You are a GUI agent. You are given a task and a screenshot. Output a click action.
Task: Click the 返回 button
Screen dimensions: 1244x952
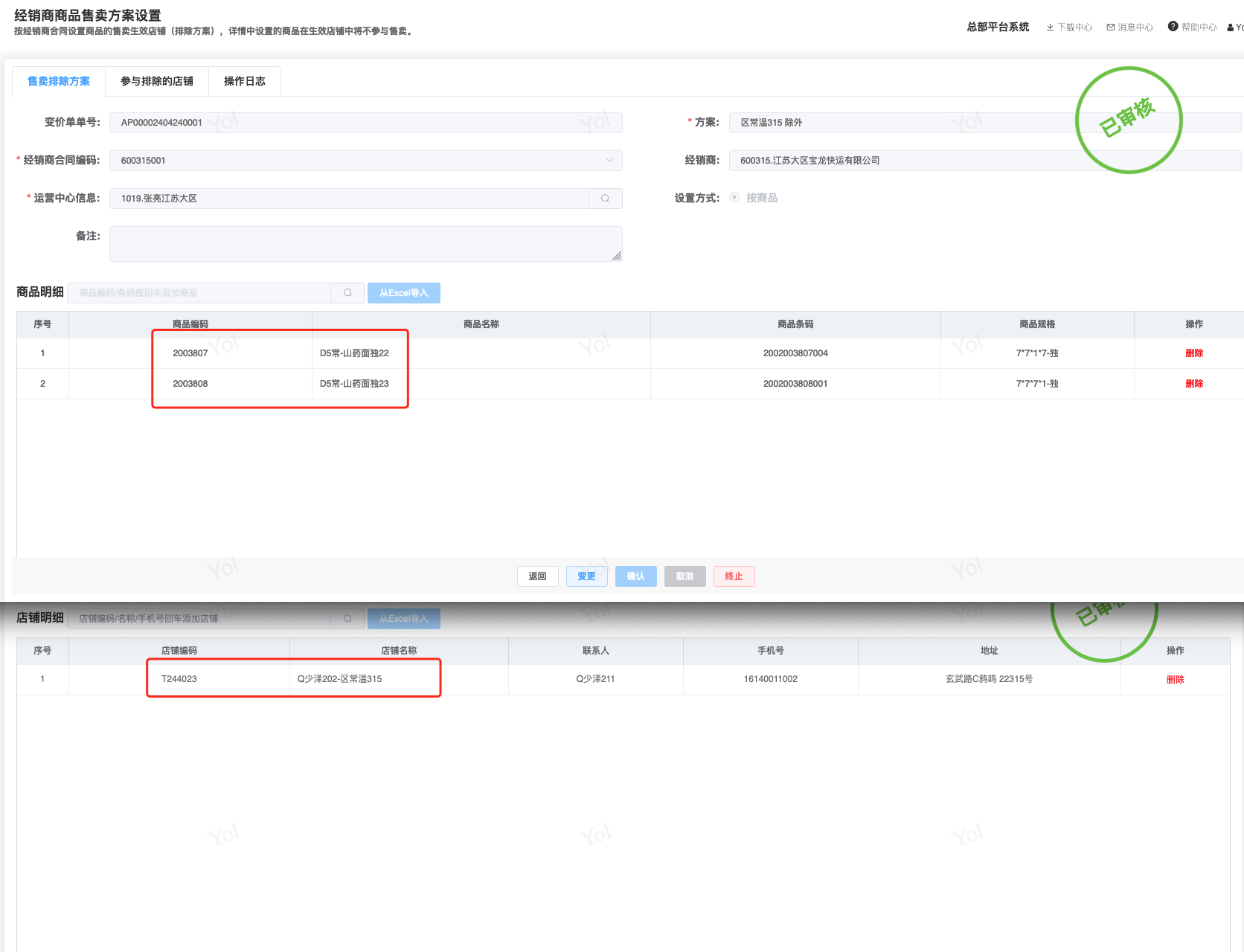(x=538, y=576)
